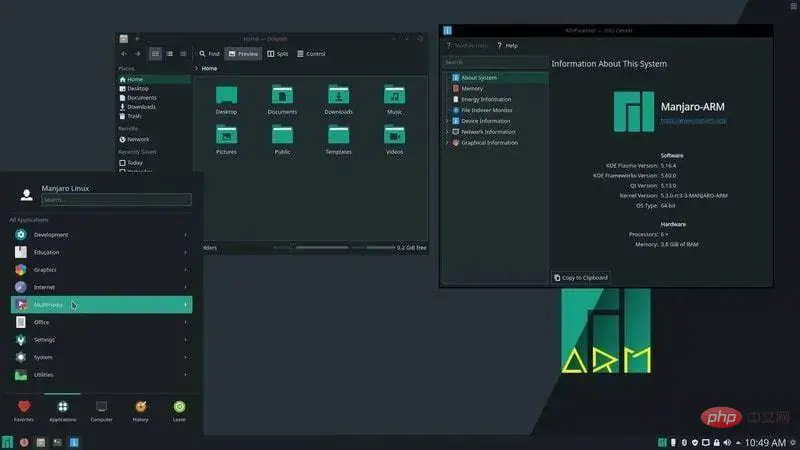Switch Dolphin to compact view mode
This screenshot has height=450, width=800.
[x=169, y=54]
